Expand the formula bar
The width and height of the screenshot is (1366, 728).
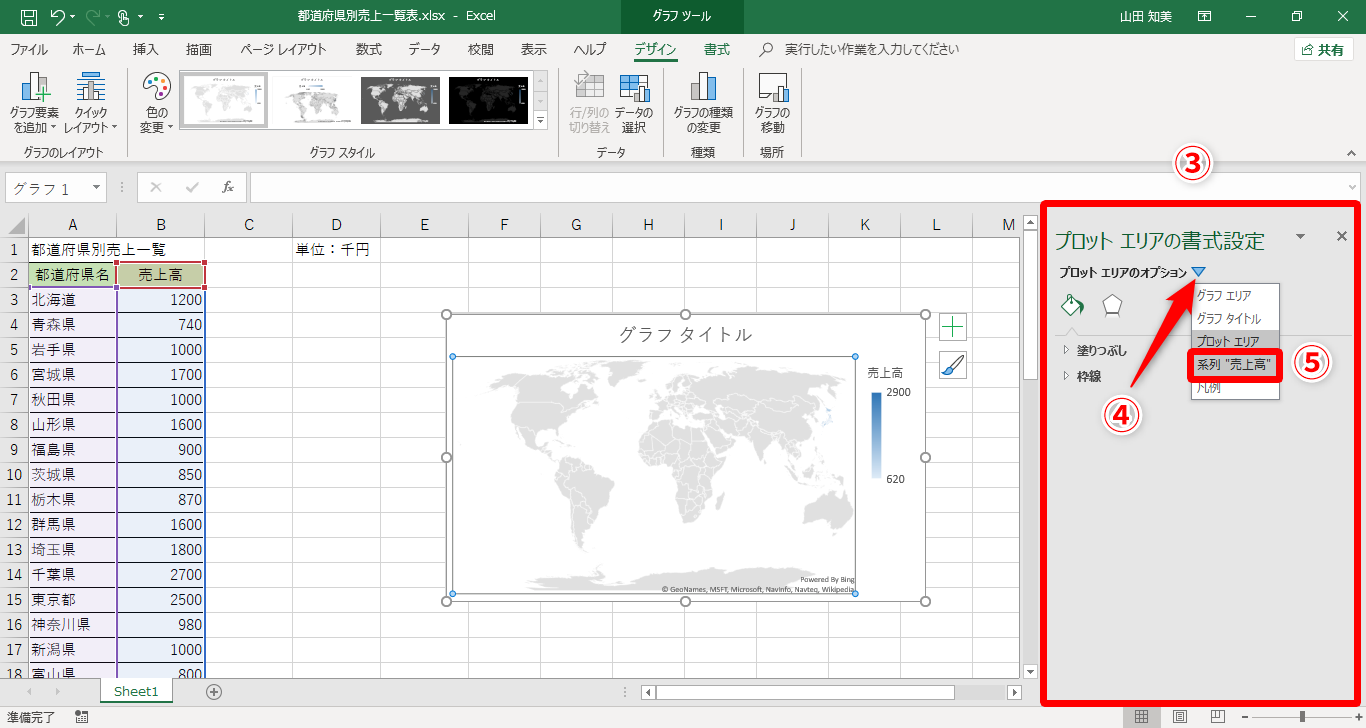tap(1353, 187)
